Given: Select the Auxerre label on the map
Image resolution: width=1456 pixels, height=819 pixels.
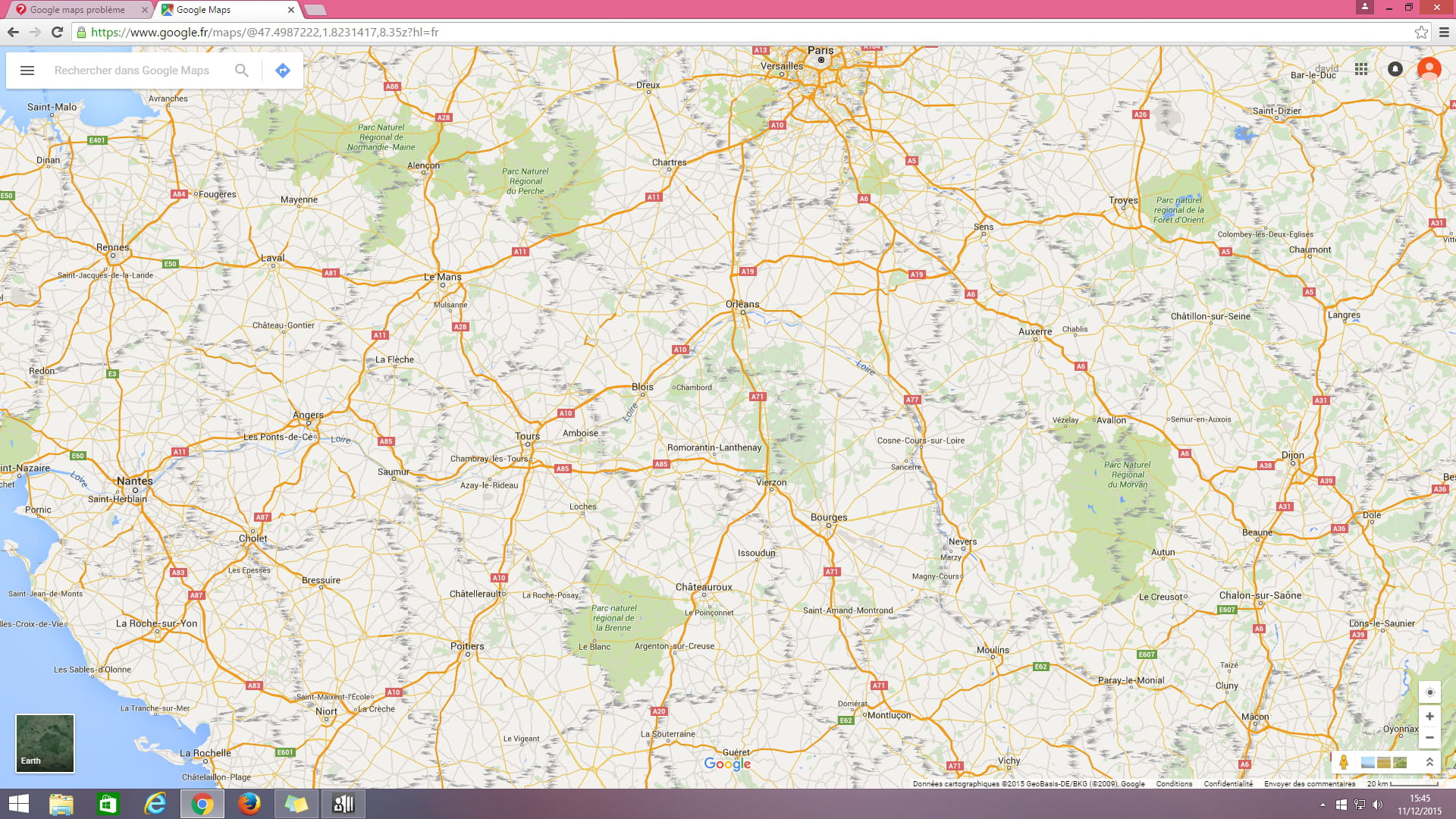Looking at the screenshot, I should click(1035, 331).
